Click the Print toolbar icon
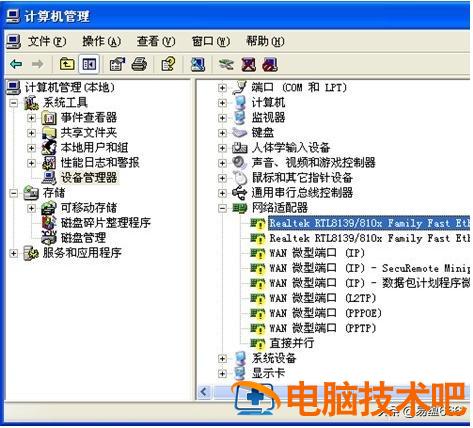Screen dimensions: 473x428 pyautogui.click(x=139, y=64)
